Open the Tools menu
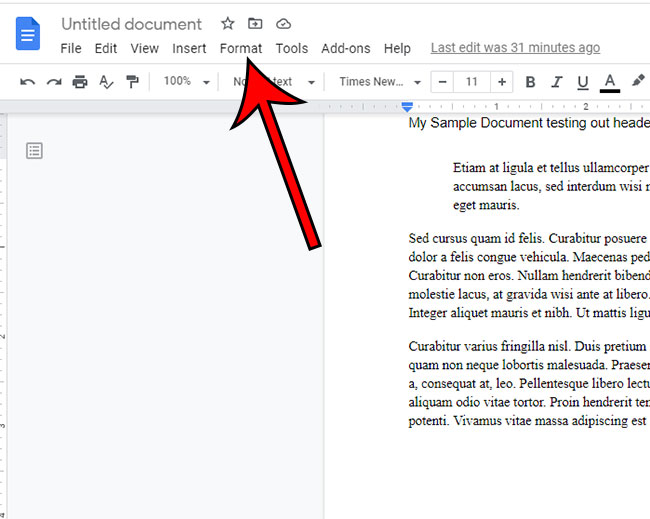This screenshot has height=519, width=650. [292, 48]
